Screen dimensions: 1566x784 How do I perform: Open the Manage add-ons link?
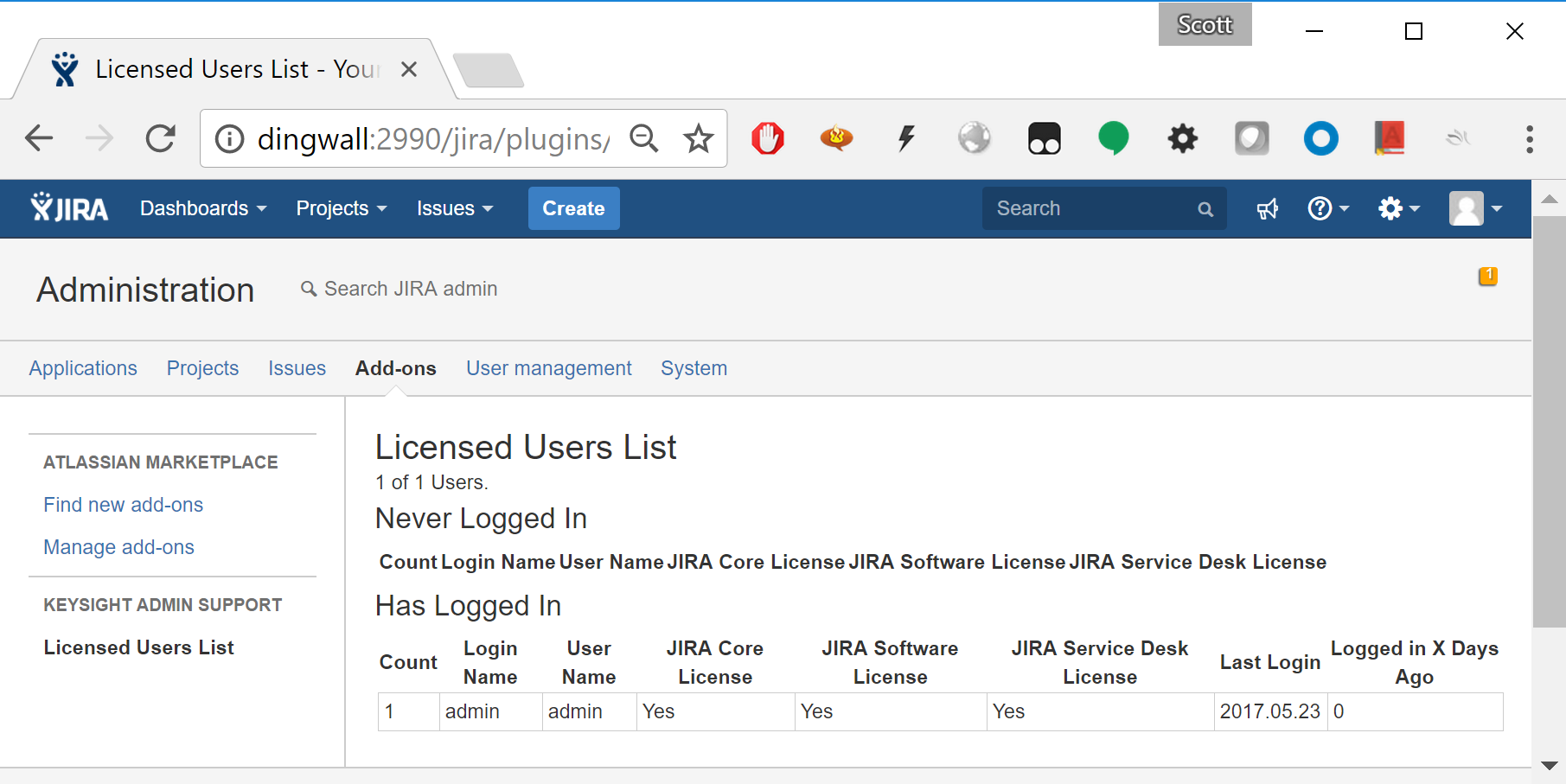(119, 547)
